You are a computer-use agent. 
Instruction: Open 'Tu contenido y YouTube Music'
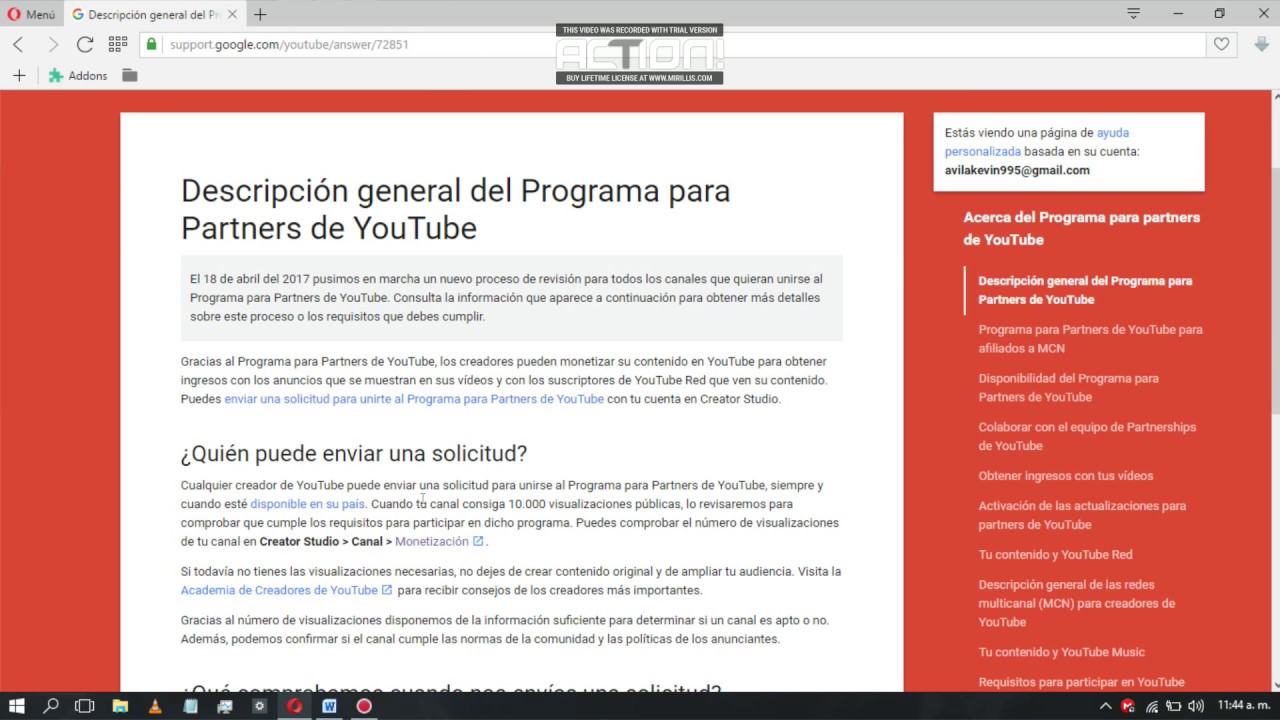pos(1061,652)
